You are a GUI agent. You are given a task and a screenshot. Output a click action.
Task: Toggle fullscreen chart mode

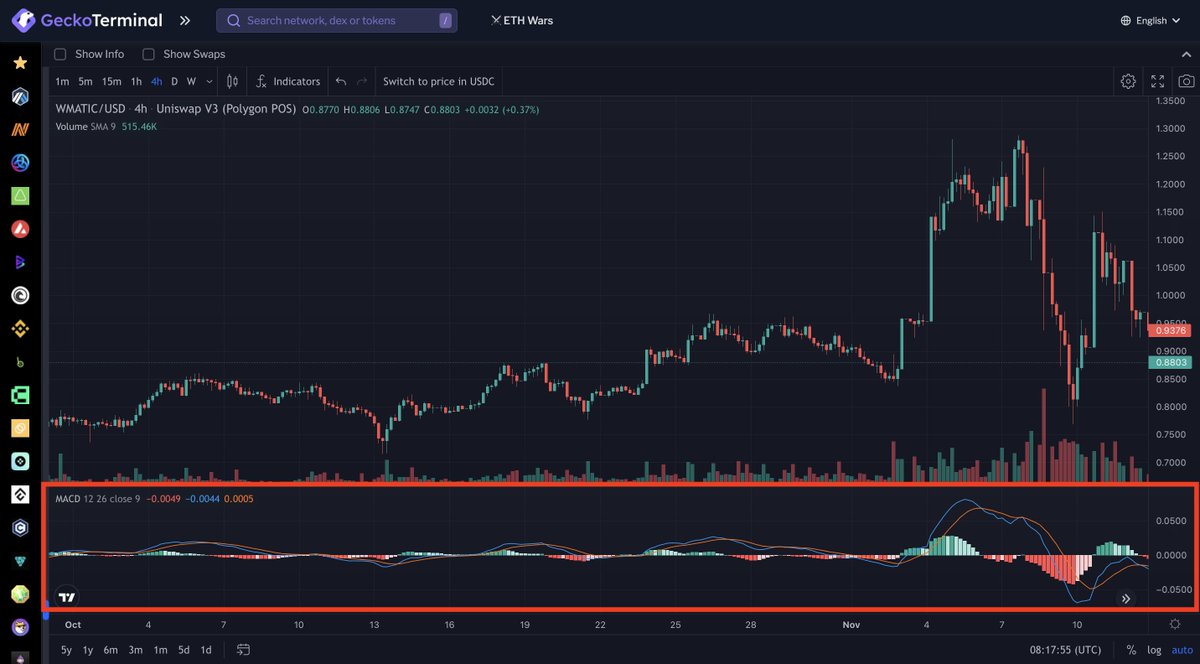[1157, 81]
